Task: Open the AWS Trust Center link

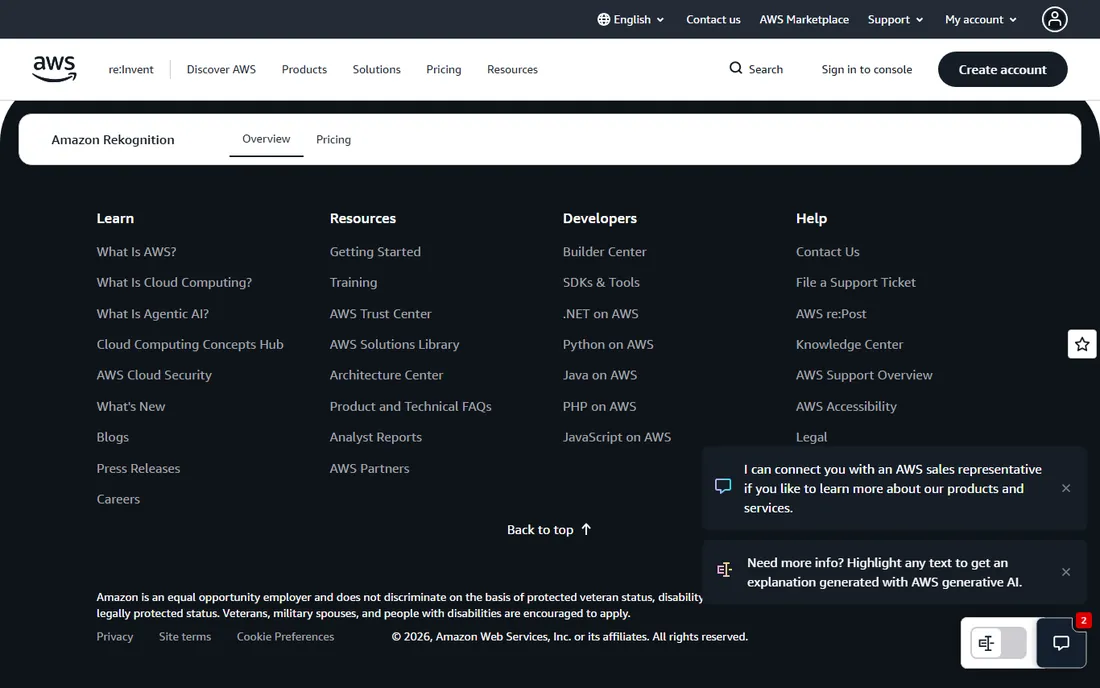Action: point(380,313)
